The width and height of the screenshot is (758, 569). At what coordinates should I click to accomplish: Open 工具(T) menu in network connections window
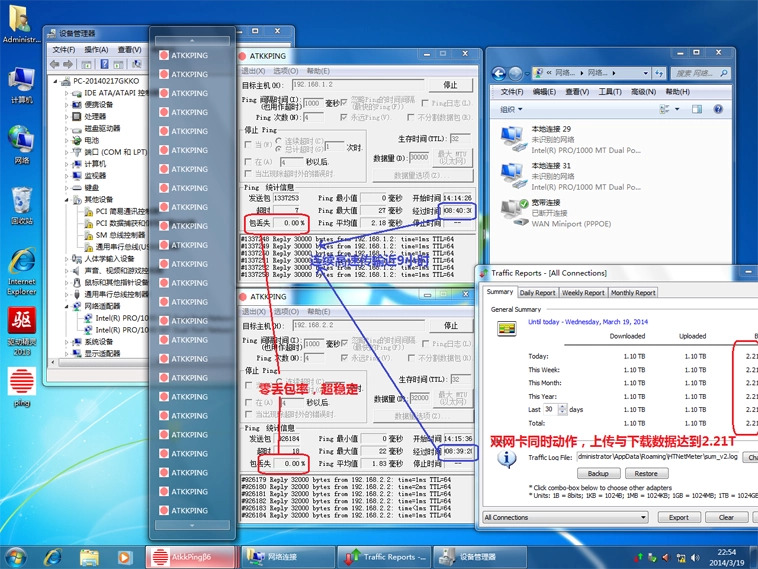click(609, 92)
